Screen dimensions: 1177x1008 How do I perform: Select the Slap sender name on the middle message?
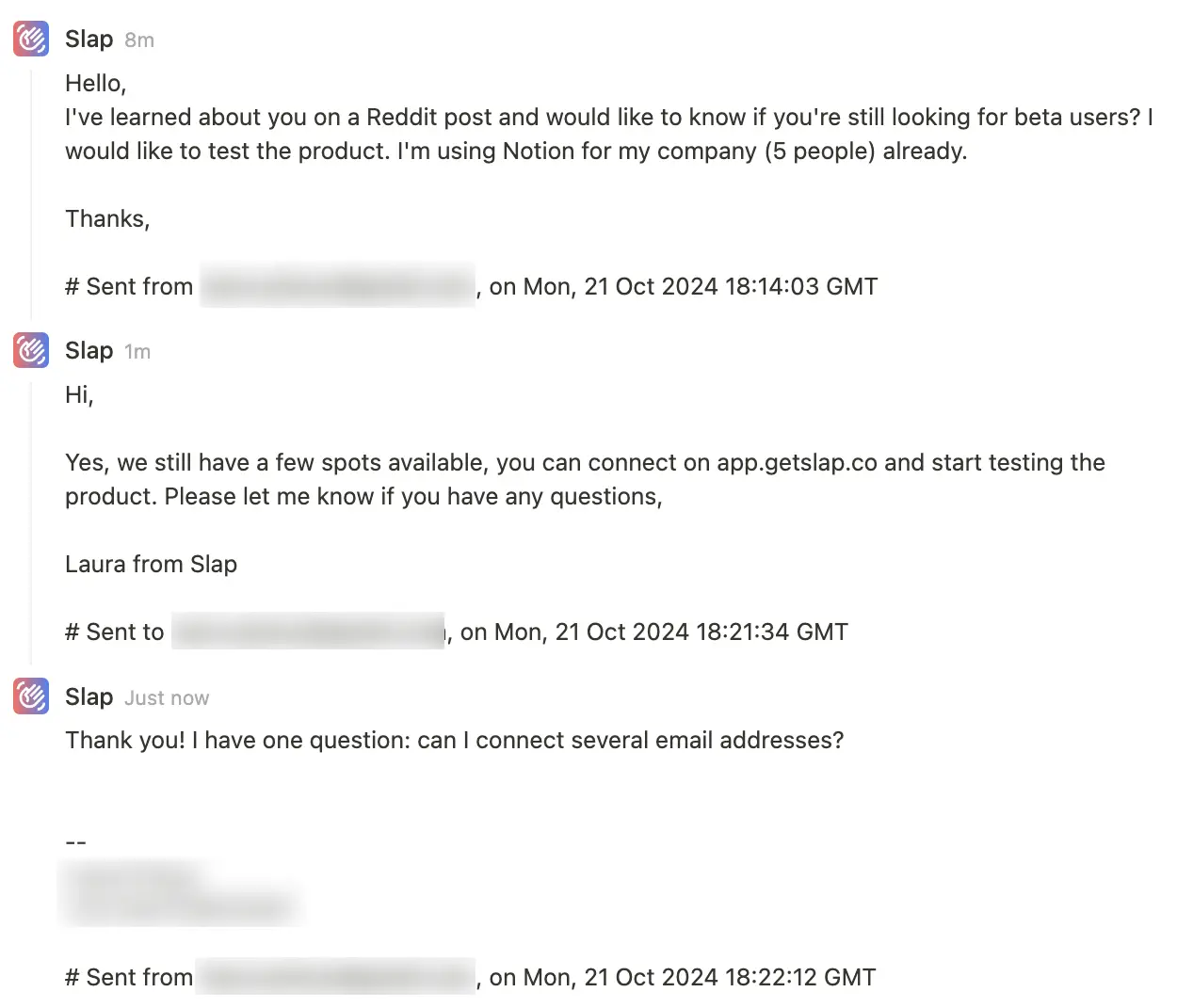[89, 350]
